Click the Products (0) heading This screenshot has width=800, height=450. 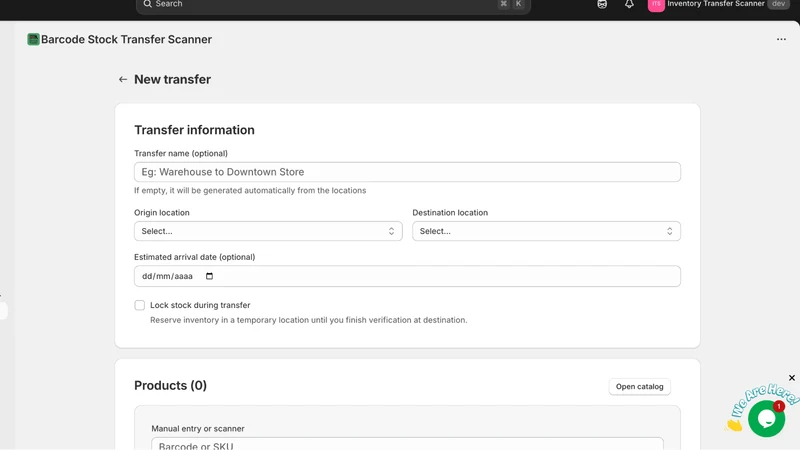click(x=170, y=385)
